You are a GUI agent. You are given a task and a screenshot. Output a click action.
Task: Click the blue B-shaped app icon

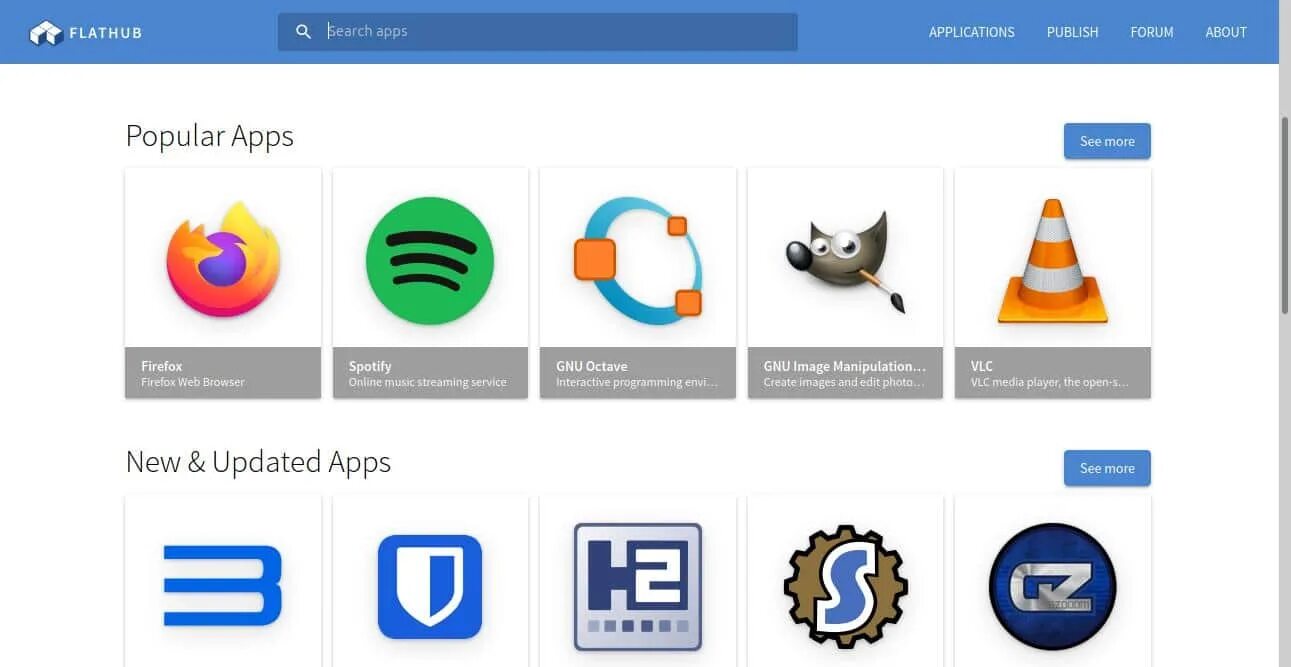[x=223, y=585]
